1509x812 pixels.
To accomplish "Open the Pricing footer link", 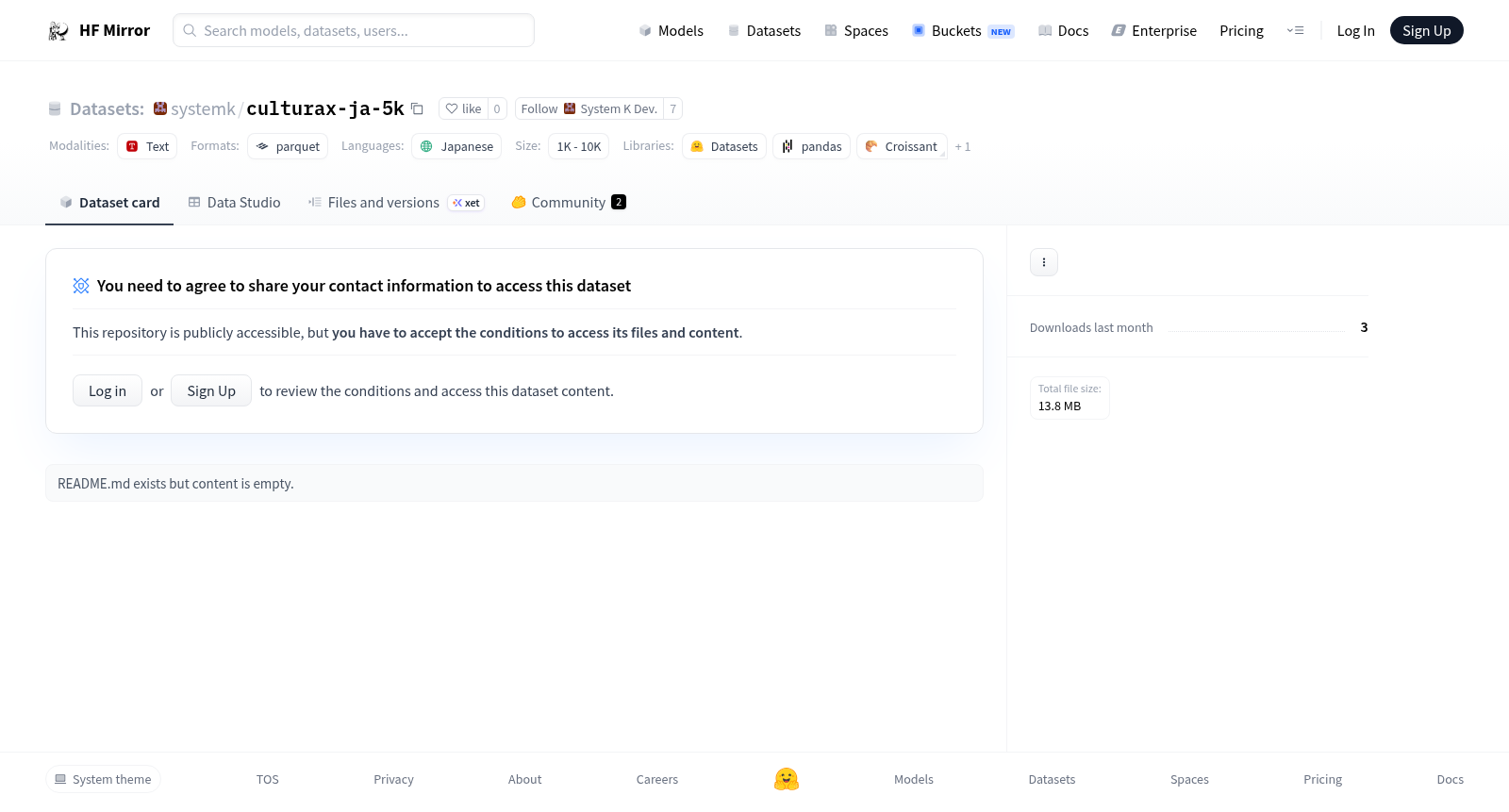I will coord(1322,779).
